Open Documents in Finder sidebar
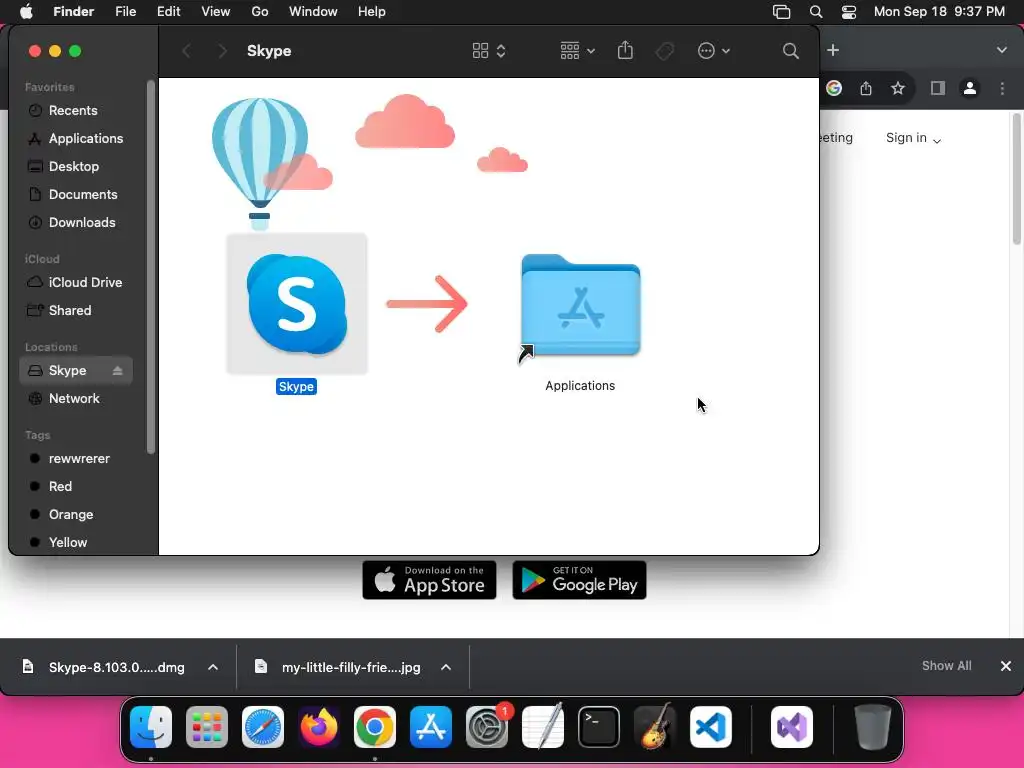Screen dimensions: 1024x768 tap(83, 195)
